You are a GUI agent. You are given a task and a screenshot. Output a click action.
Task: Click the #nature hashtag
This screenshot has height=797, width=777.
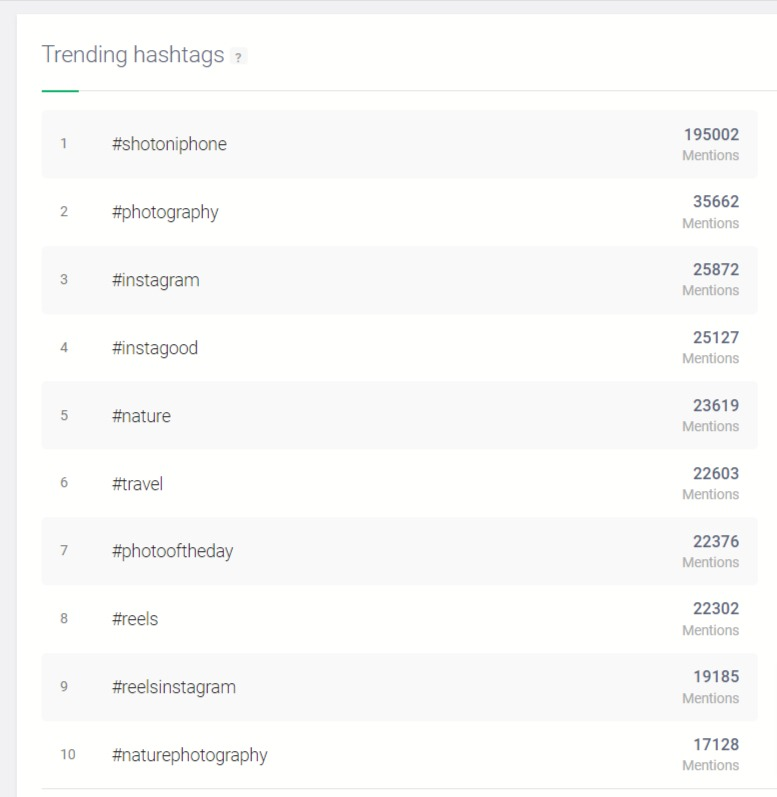141,416
